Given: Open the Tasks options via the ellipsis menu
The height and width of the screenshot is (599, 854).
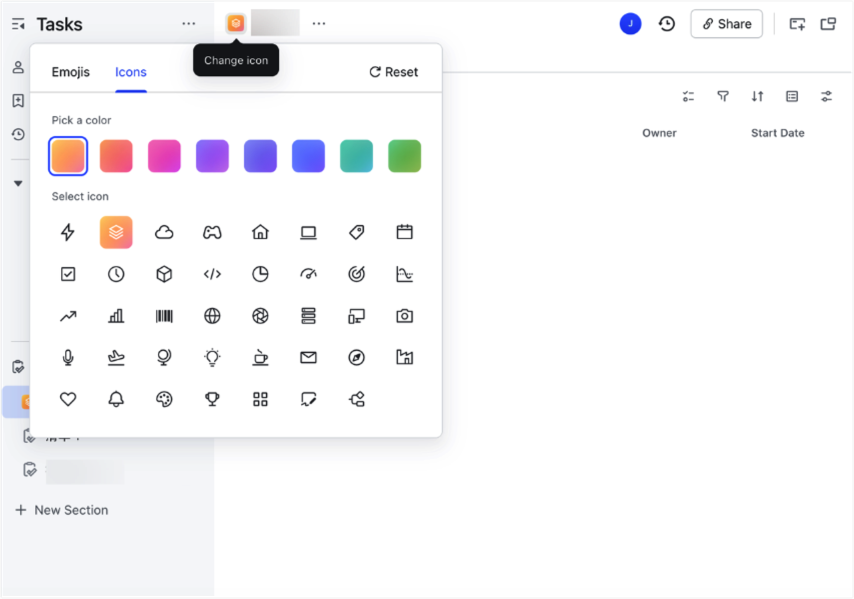Looking at the screenshot, I should point(188,23).
